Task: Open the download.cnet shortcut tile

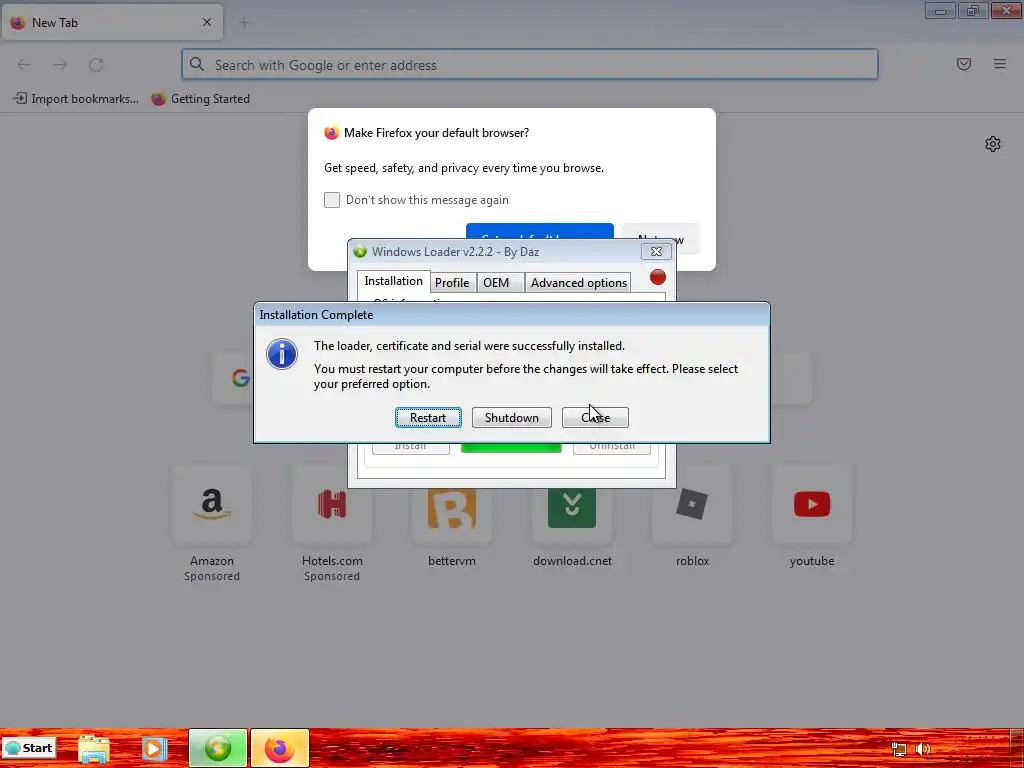Action: coord(572,508)
